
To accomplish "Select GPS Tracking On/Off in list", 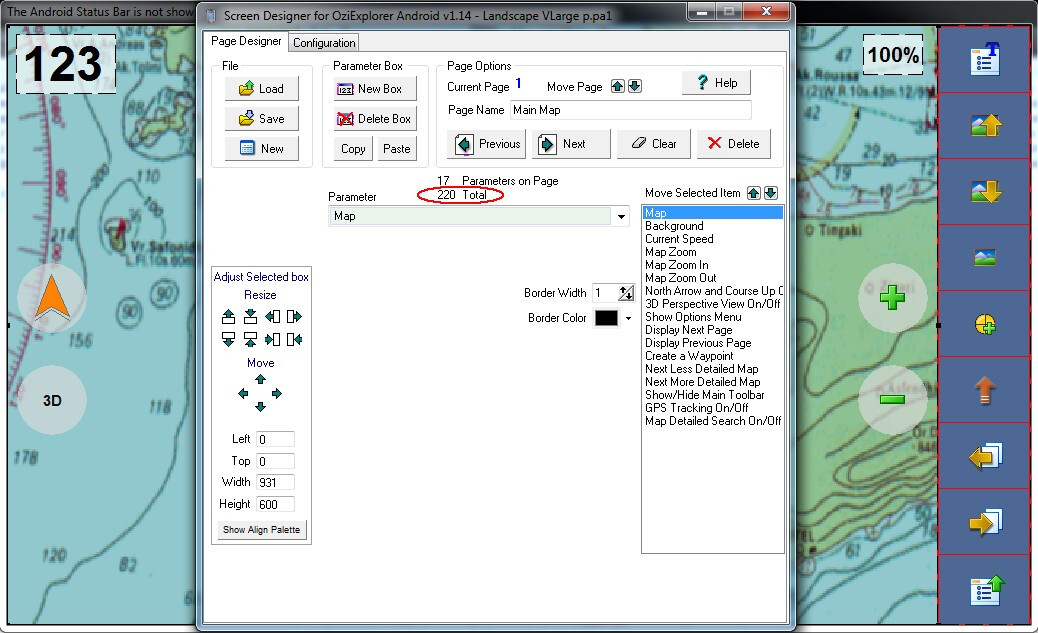I will [696, 408].
